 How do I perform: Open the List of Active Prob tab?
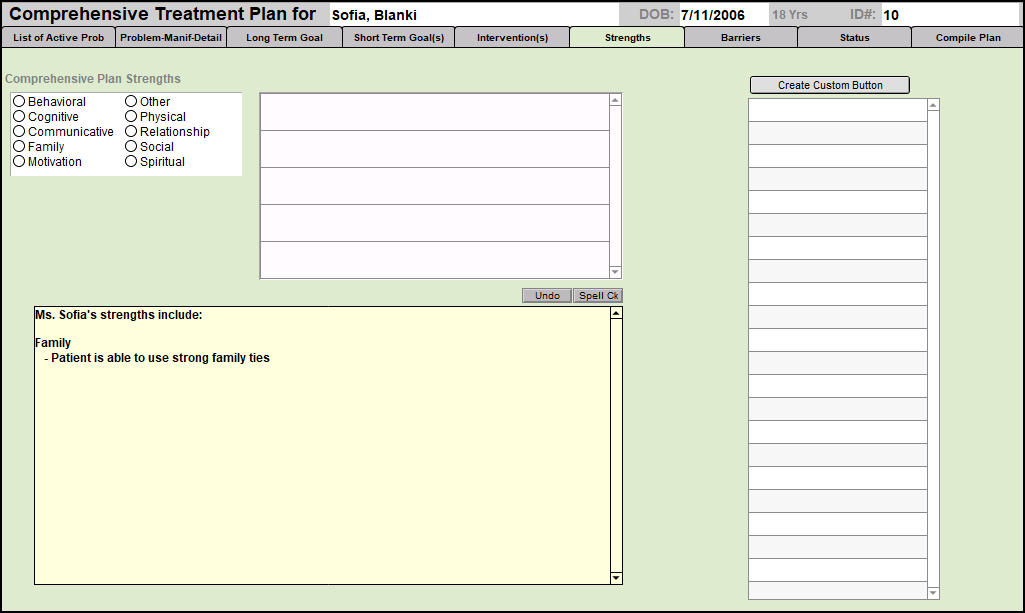click(x=58, y=38)
